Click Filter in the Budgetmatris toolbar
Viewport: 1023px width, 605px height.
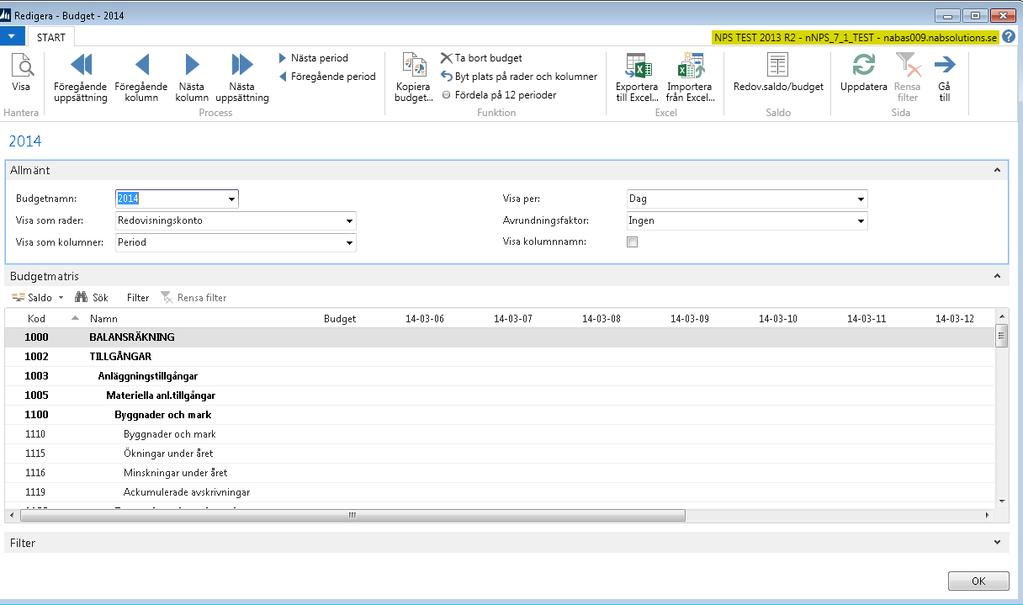[x=138, y=298]
